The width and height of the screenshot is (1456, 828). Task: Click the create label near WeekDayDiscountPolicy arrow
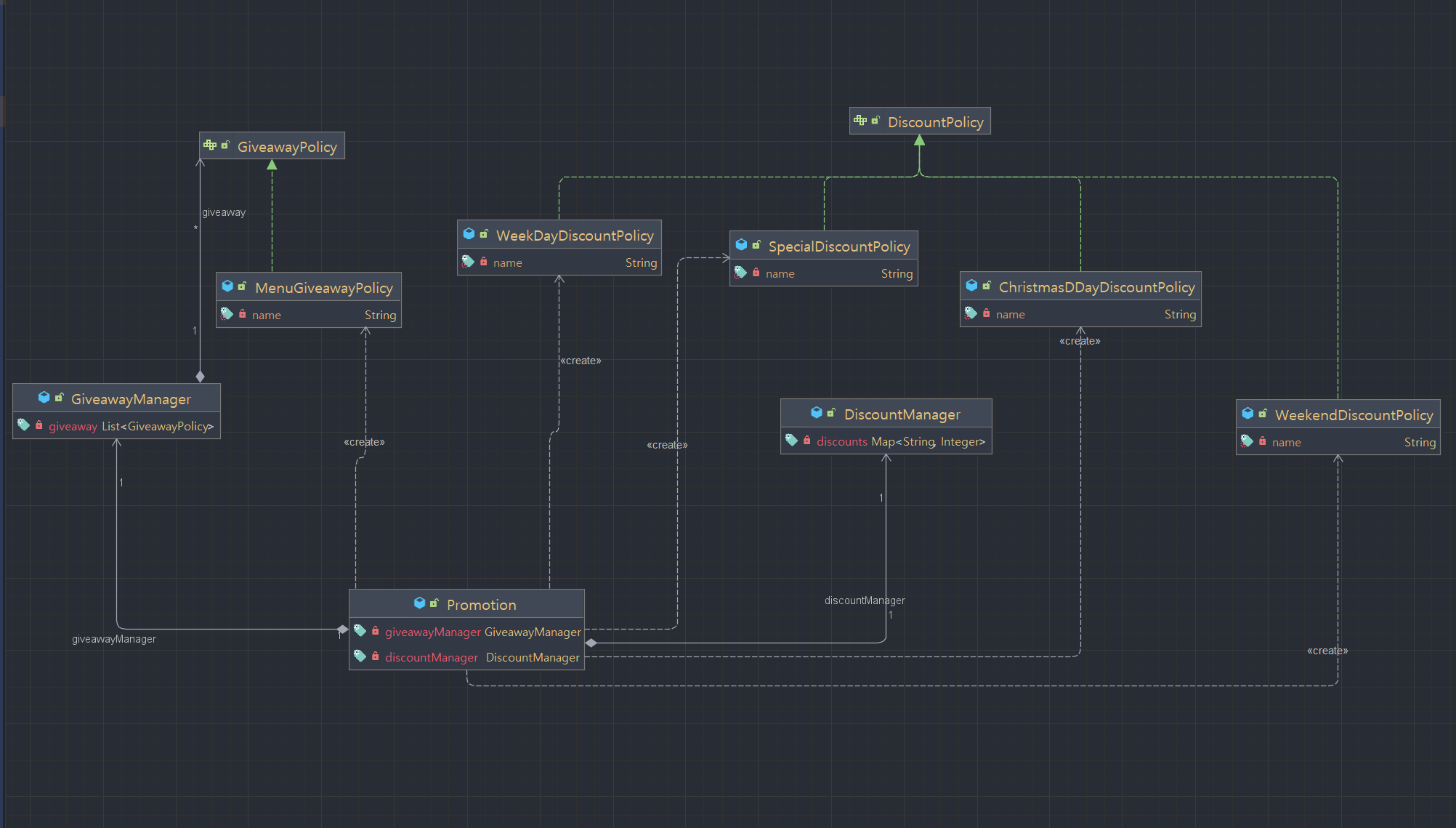point(581,361)
